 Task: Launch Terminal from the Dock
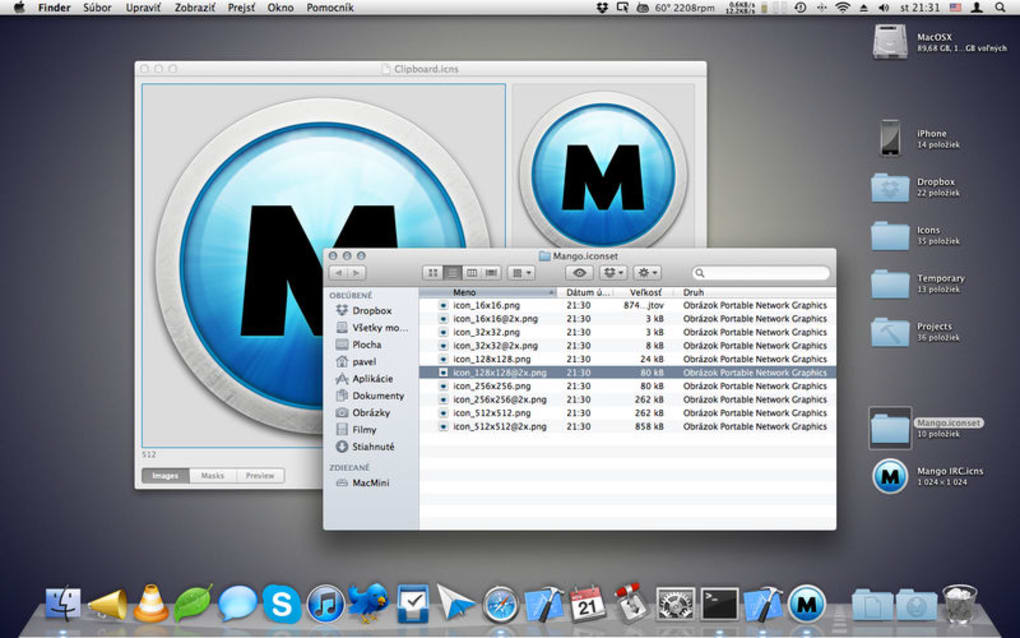click(718, 604)
